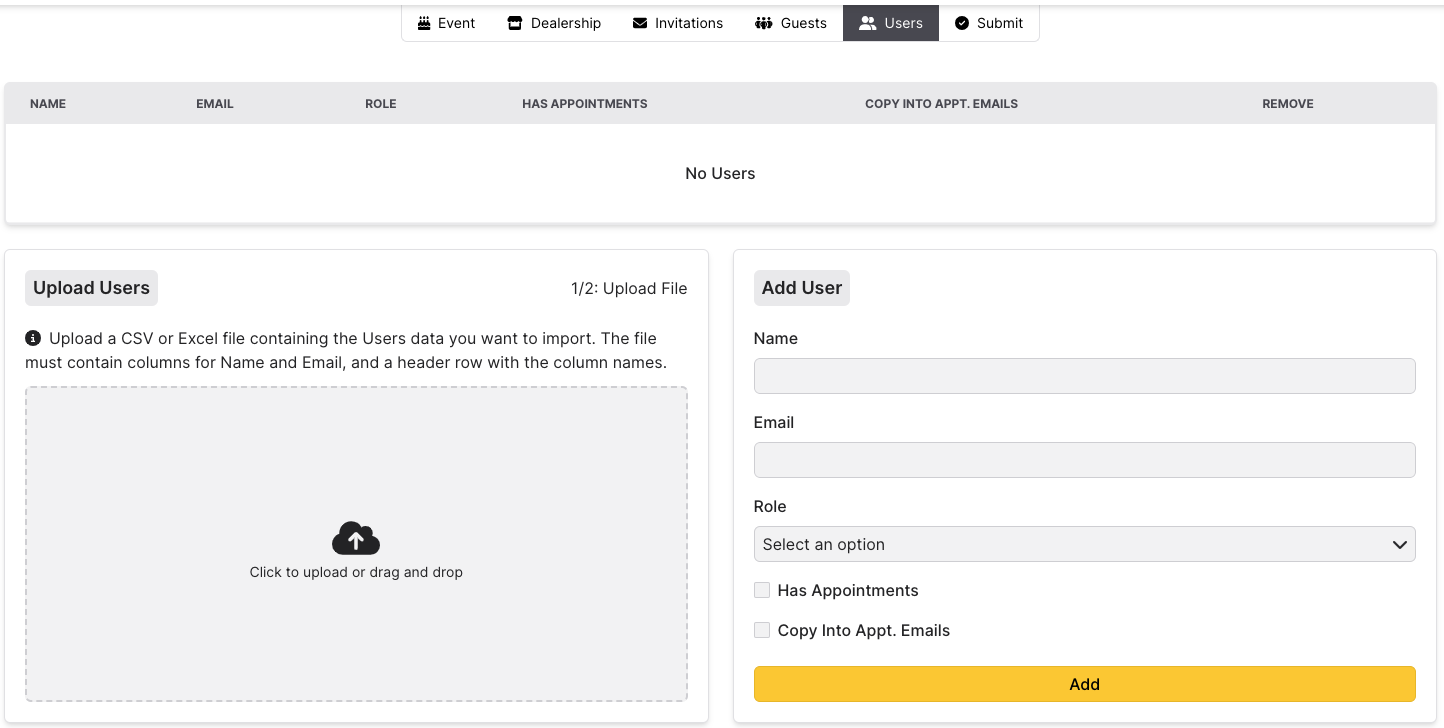
Task: Click the cloud upload icon in the drop zone
Action: [x=356, y=537]
